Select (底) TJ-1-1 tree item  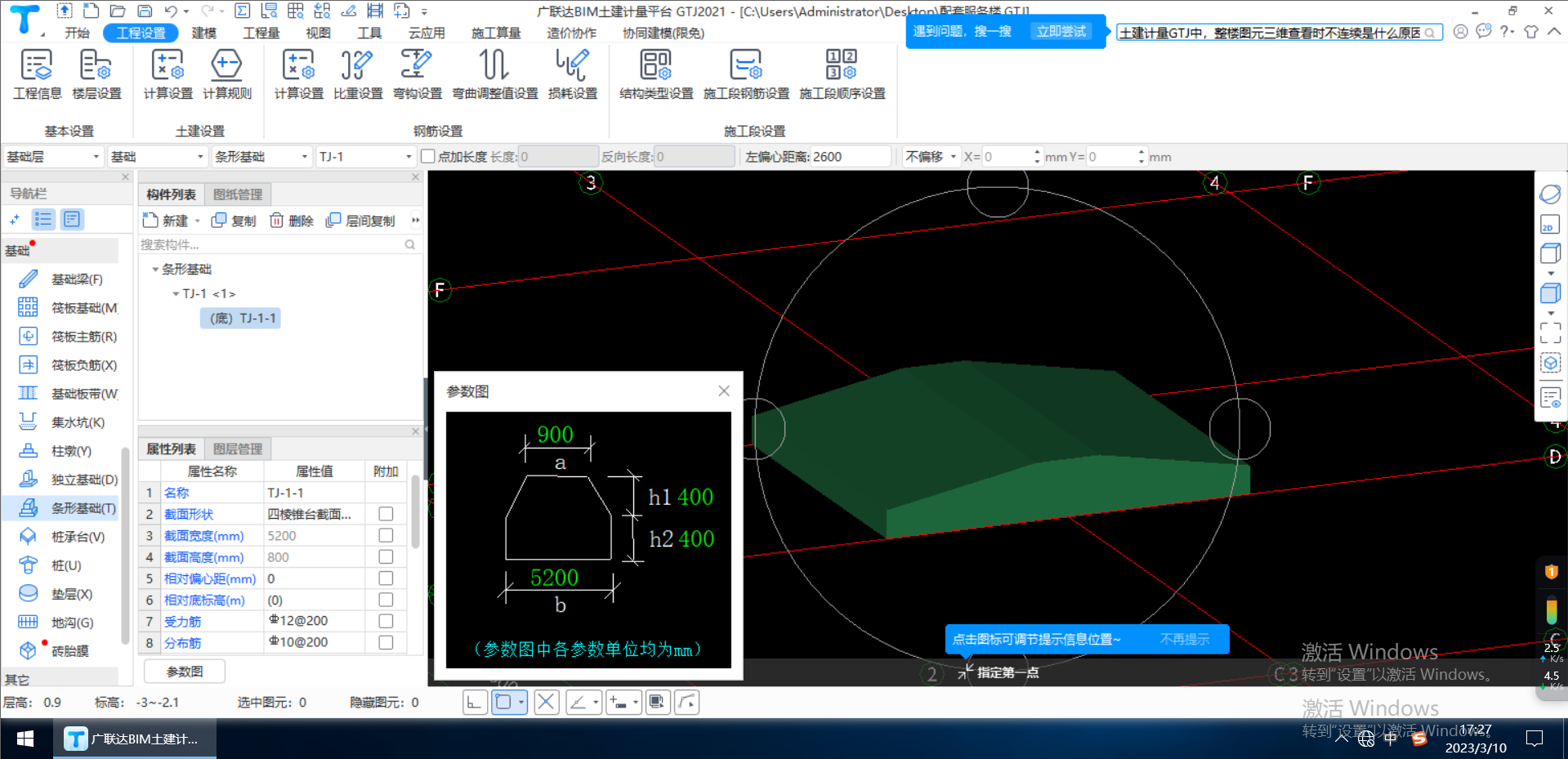coord(240,318)
